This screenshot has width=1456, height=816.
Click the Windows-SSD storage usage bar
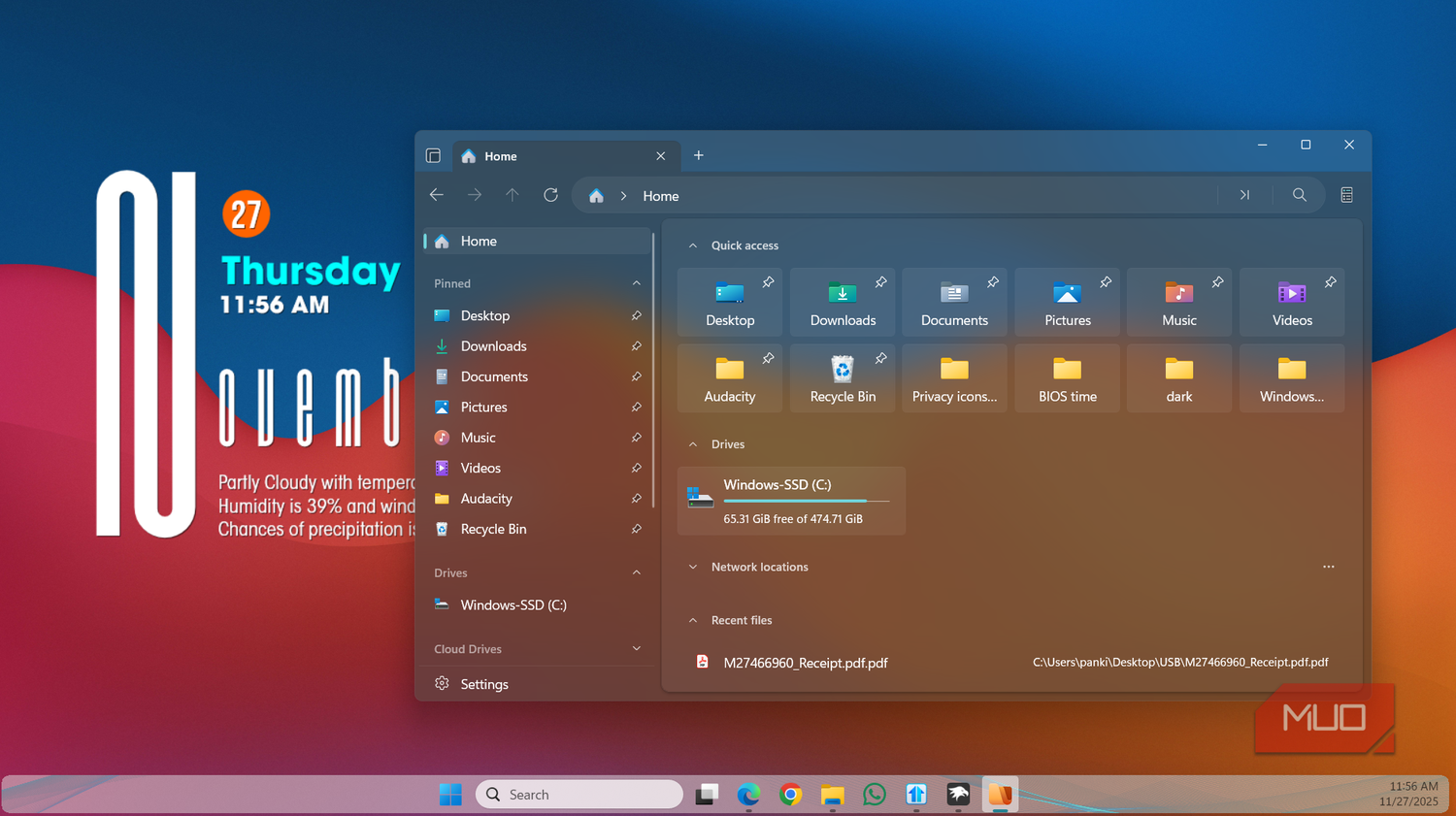coord(807,501)
